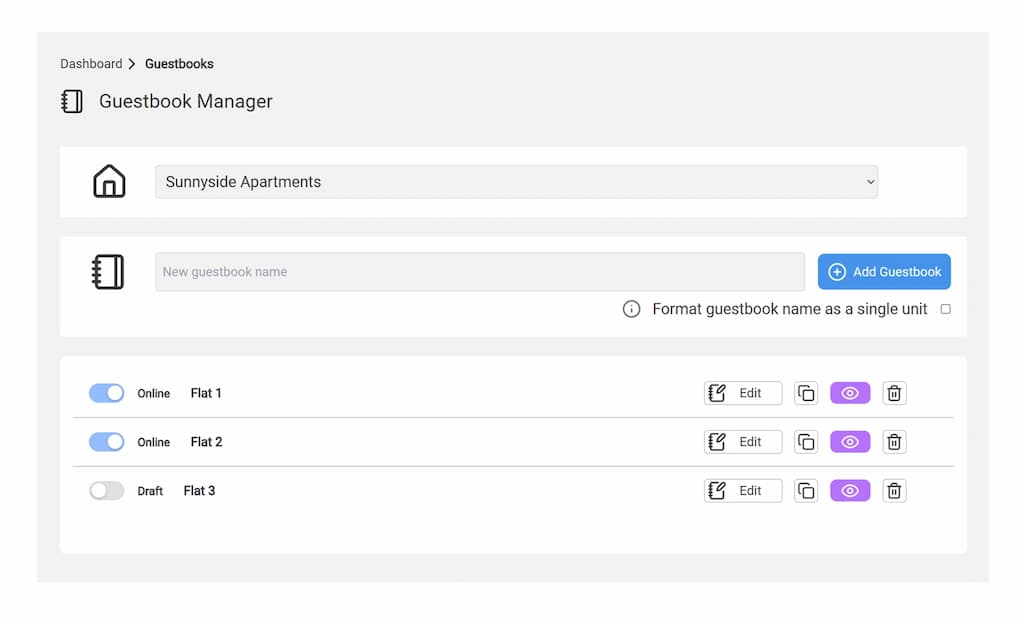Switch Flat 1 toggle to offline
The width and height of the screenshot is (1024, 620).
click(106, 393)
